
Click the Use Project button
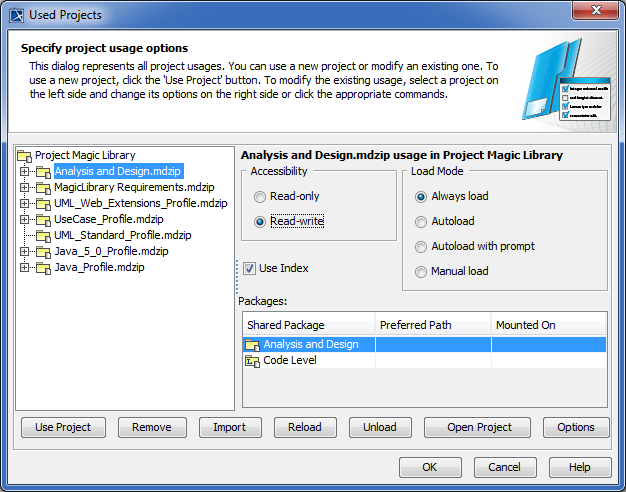click(63, 427)
